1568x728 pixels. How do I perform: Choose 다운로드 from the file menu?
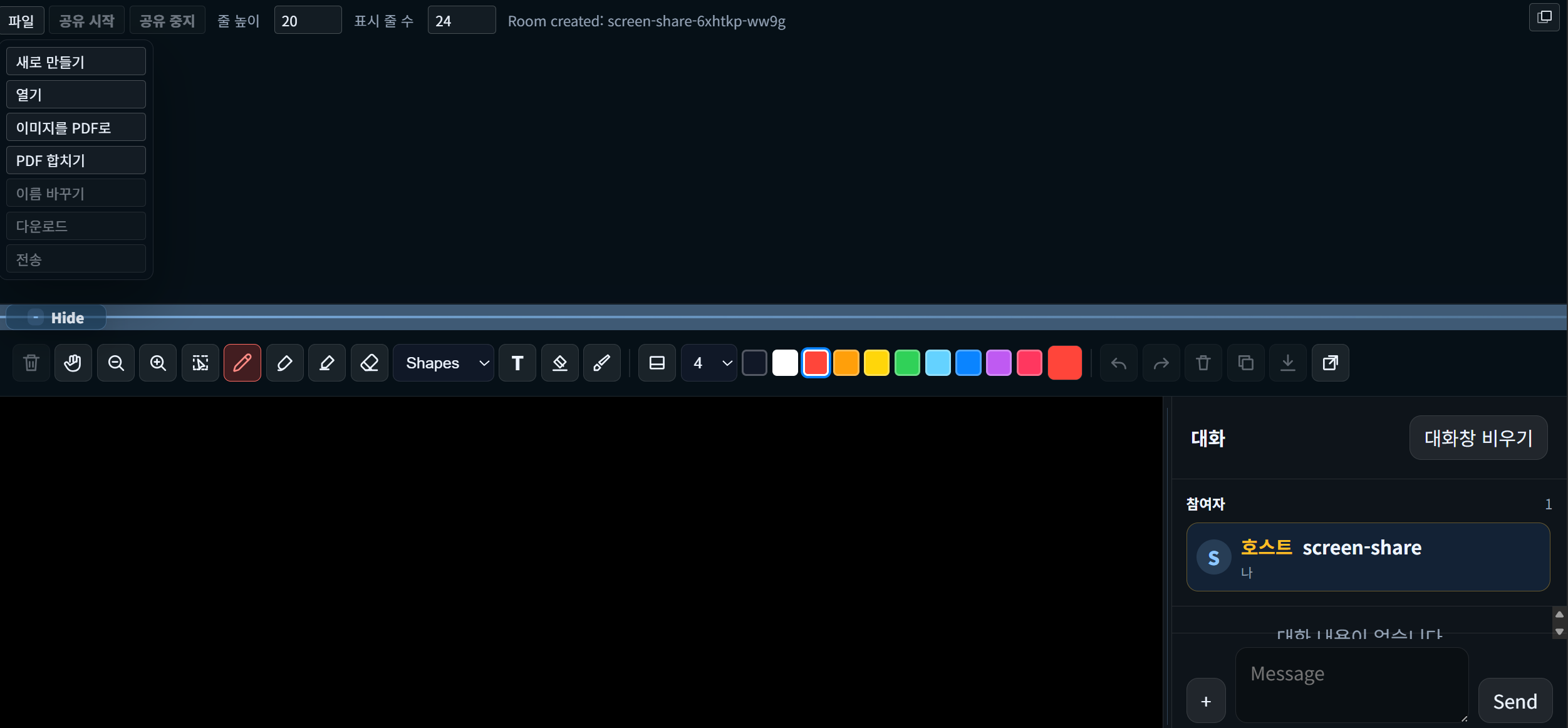pyautogui.click(x=76, y=226)
